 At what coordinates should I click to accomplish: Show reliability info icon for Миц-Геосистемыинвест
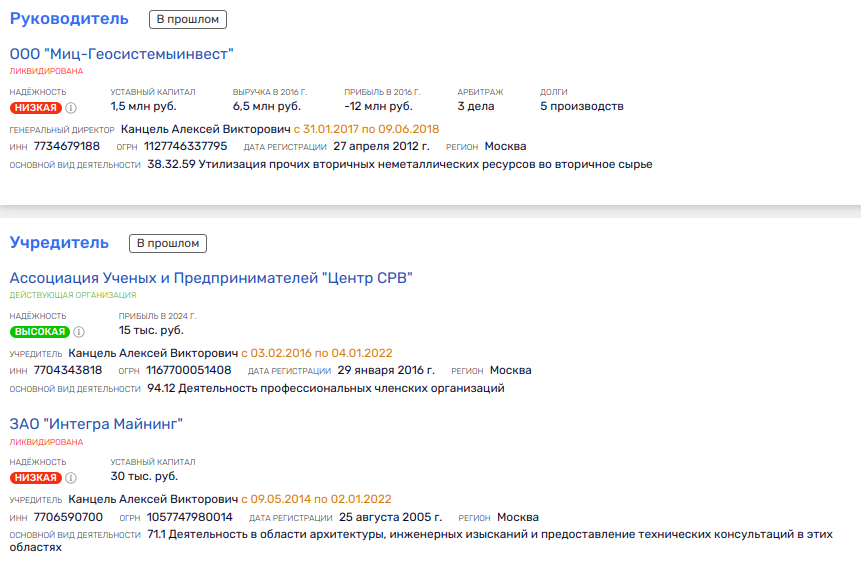point(71,108)
